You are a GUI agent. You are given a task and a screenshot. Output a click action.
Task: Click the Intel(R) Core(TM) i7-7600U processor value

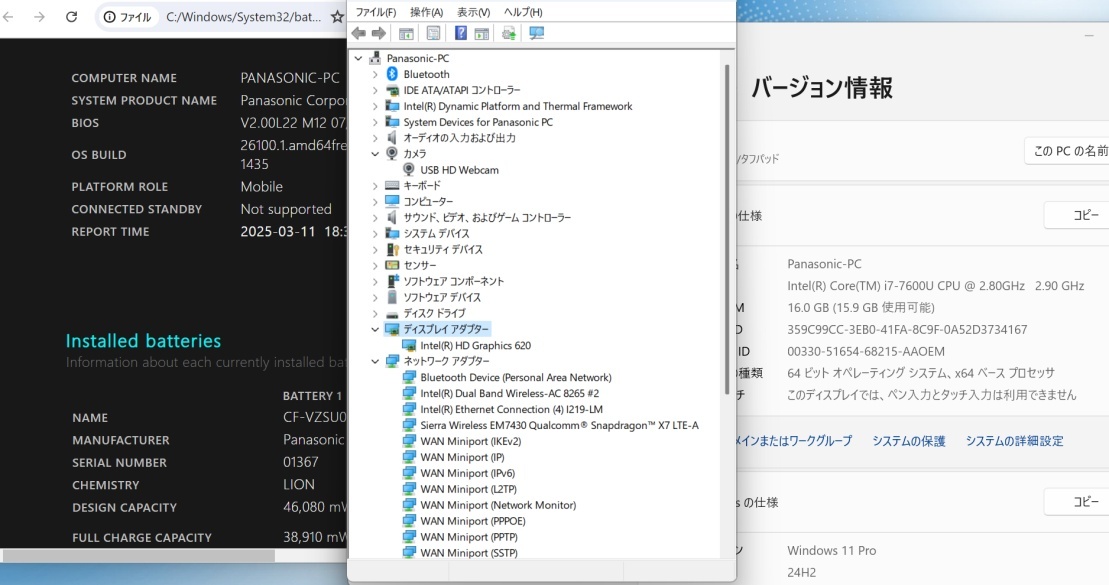coord(936,286)
